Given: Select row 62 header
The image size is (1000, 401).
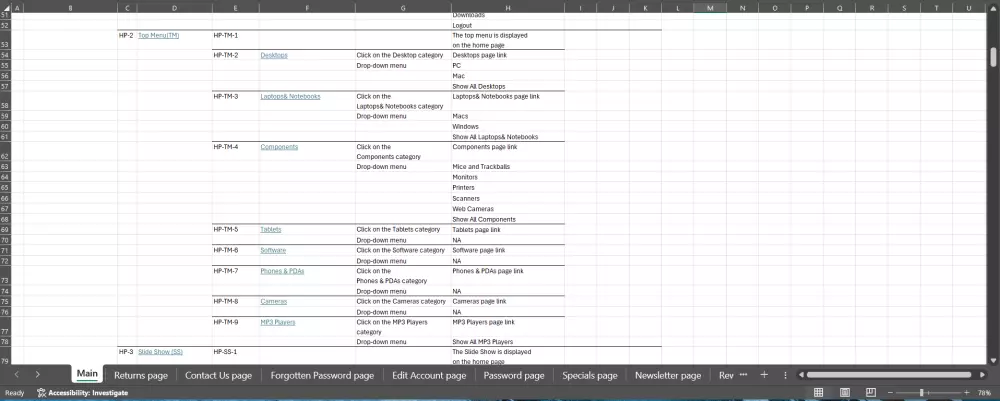Looking at the screenshot, I should click(x=6, y=152).
